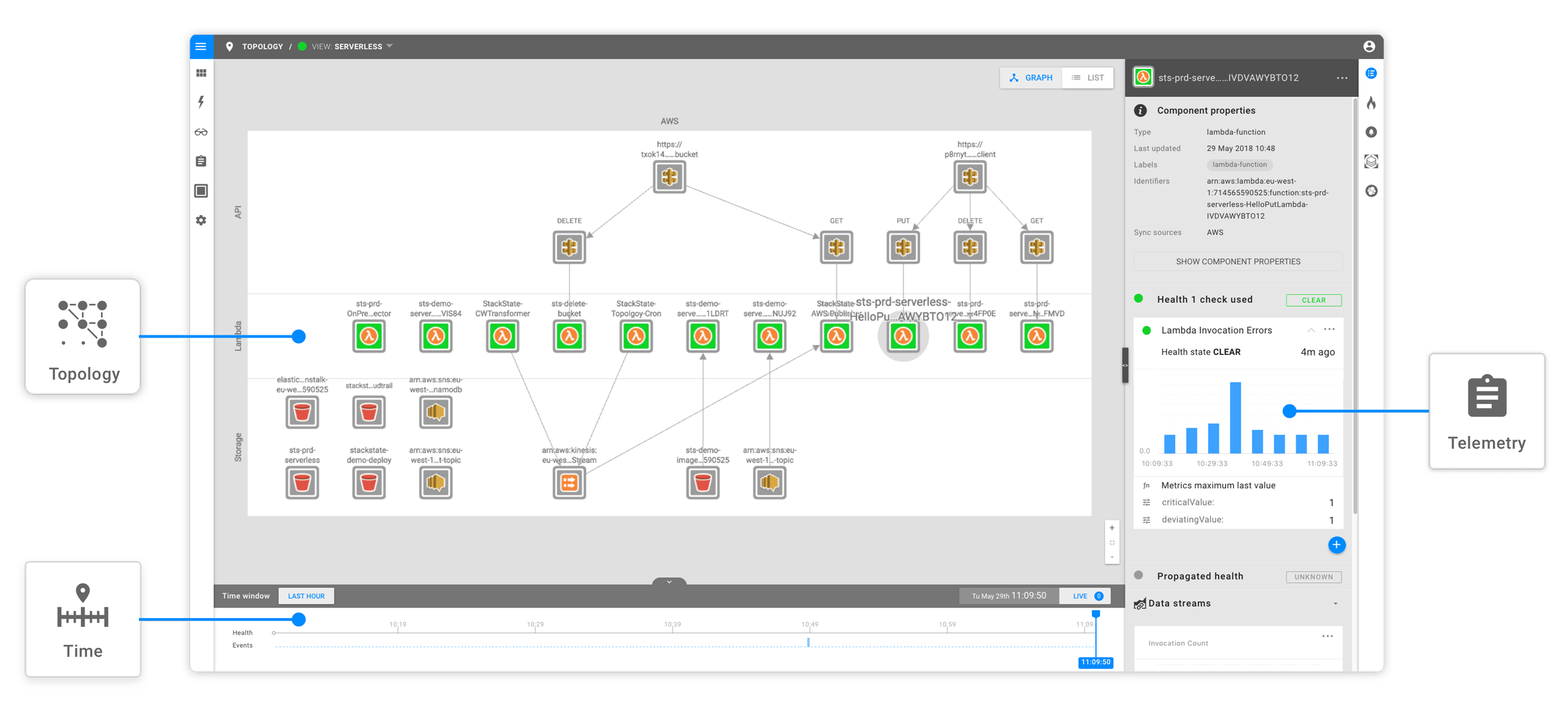1568x721 pixels.
Task: Click the Tu May 29th 11:09:50 timestamp
Action: (1009, 596)
